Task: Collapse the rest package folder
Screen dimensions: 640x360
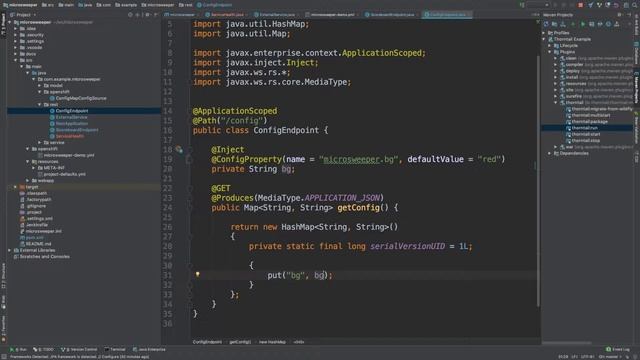Action: tap(40, 104)
